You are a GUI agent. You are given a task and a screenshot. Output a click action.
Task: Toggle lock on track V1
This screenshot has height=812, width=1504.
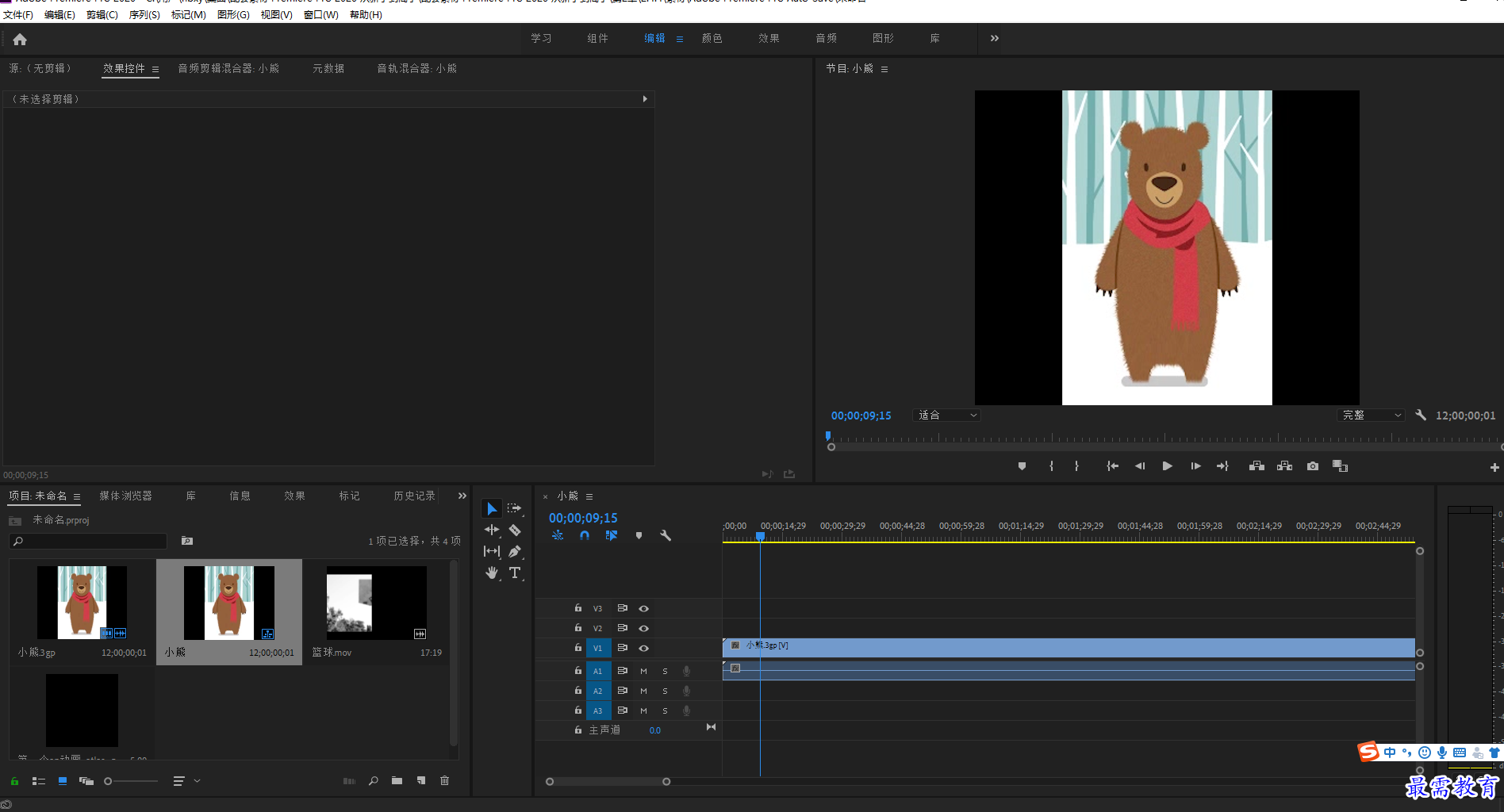578,648
